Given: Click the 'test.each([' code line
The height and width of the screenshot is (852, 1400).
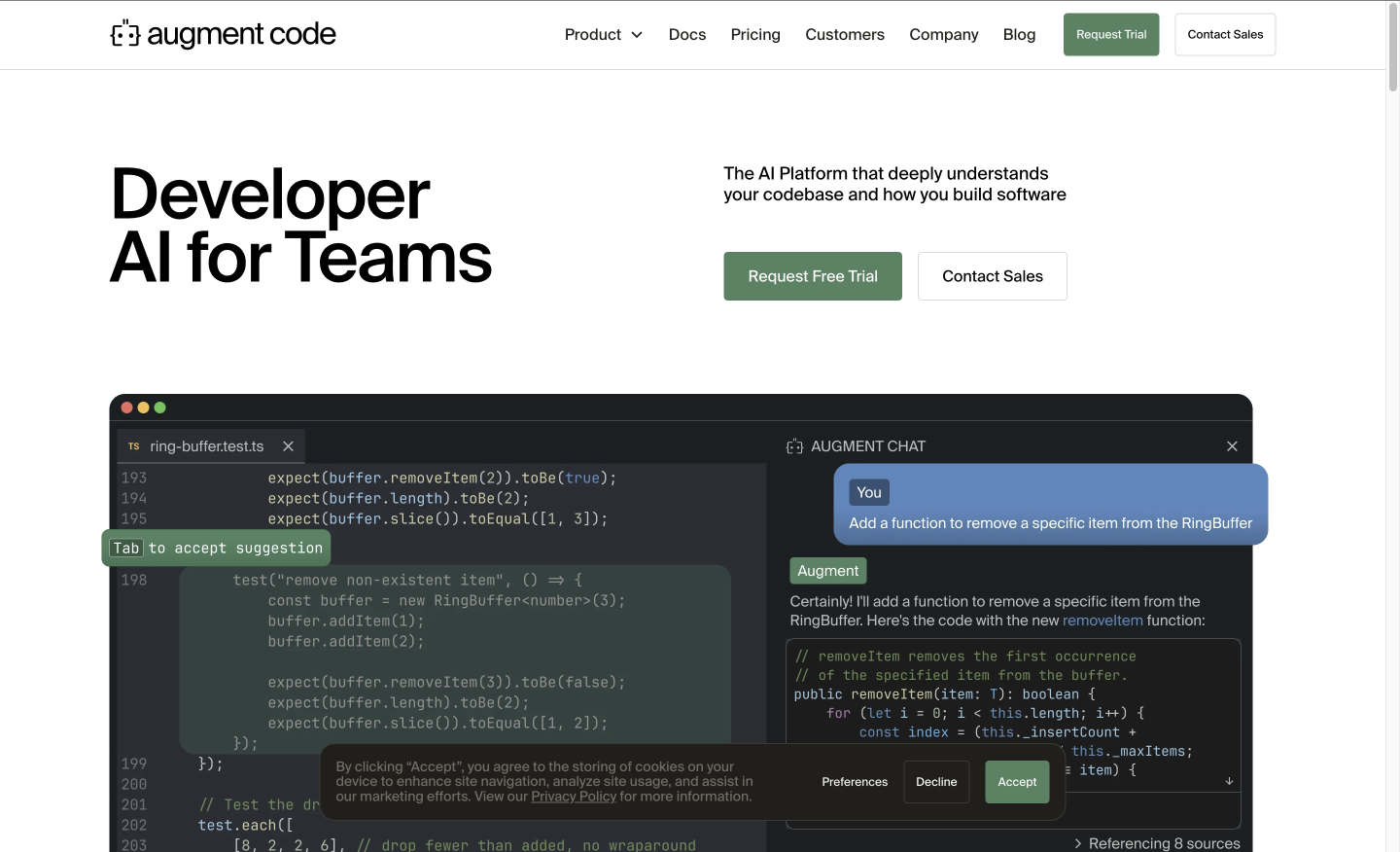Looking at the screenshot, I should click(246, 825).
